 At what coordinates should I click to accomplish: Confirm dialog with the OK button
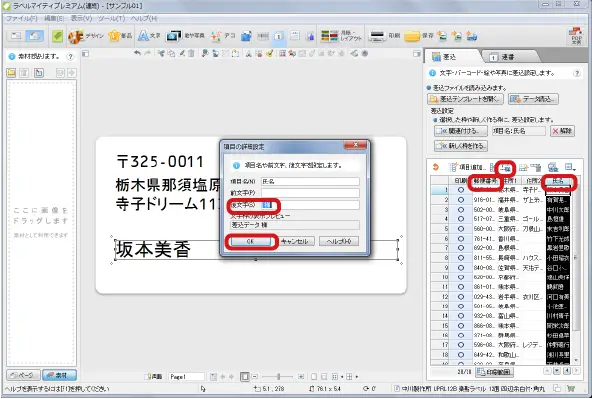coord(251,241)
